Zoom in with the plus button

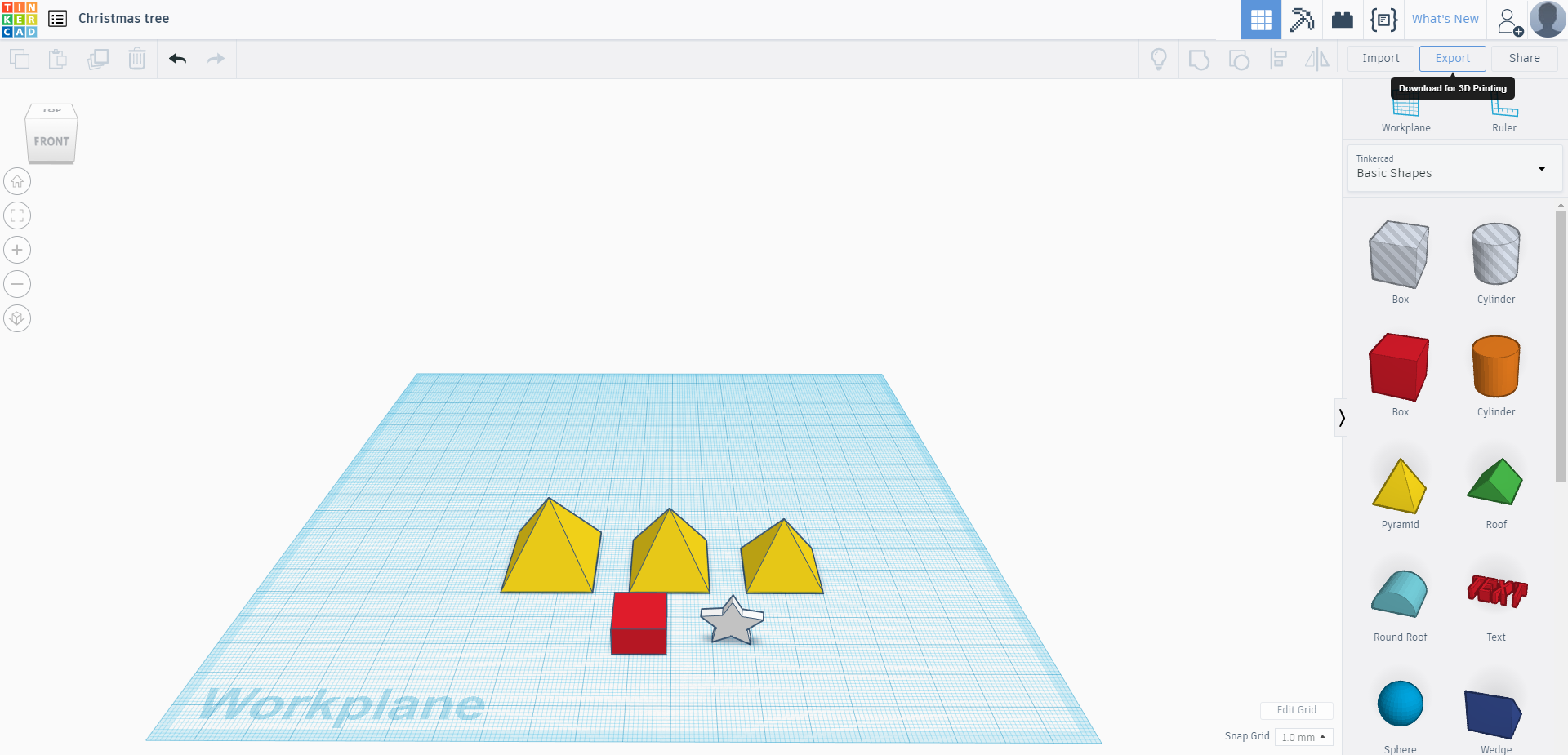pyautogui.click(x=17, y=250)
